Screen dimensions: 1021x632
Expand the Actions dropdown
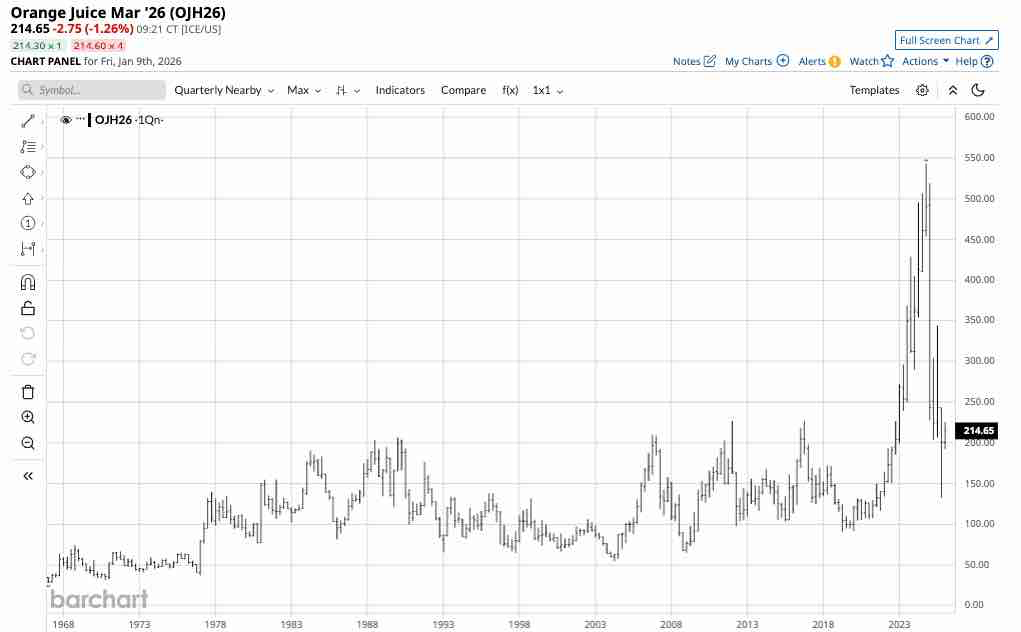(x=925, y=61)
